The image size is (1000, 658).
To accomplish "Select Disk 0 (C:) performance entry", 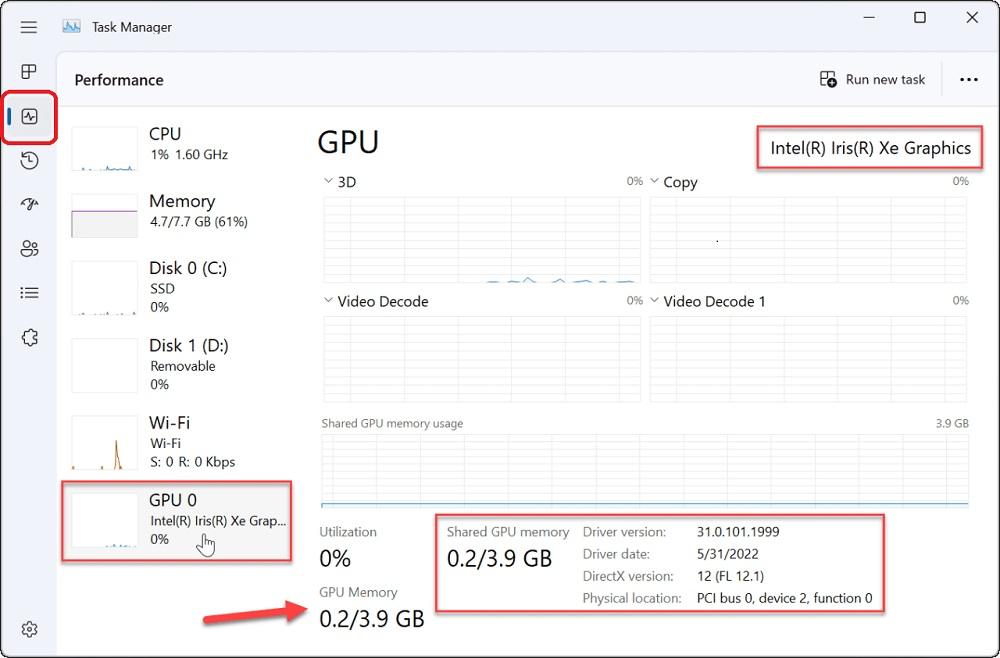I will click(x=176, y=287).
